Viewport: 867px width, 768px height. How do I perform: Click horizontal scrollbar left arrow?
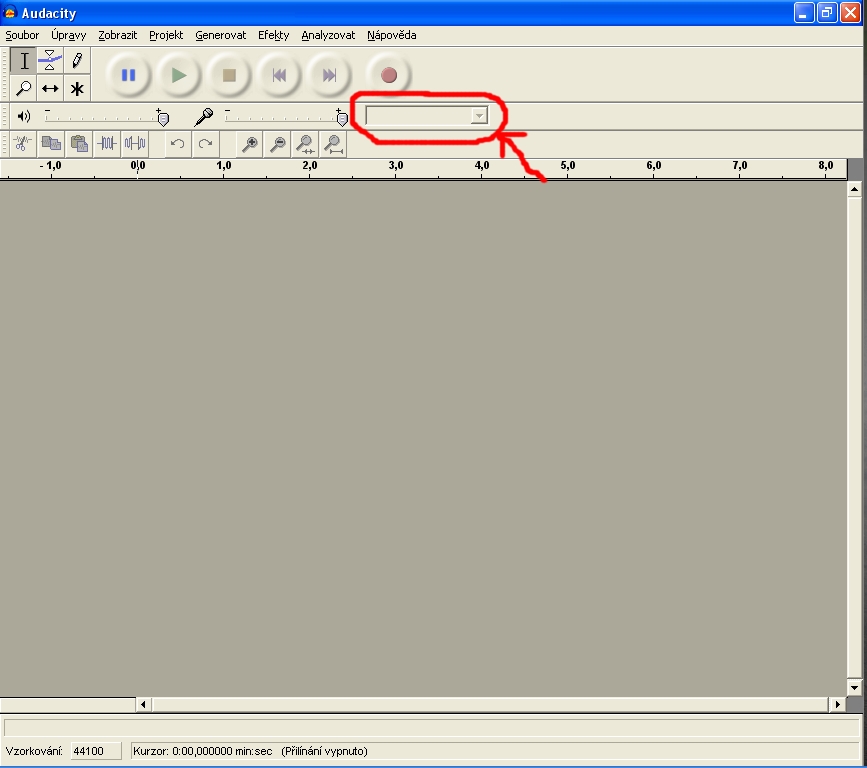click(144, 704)
